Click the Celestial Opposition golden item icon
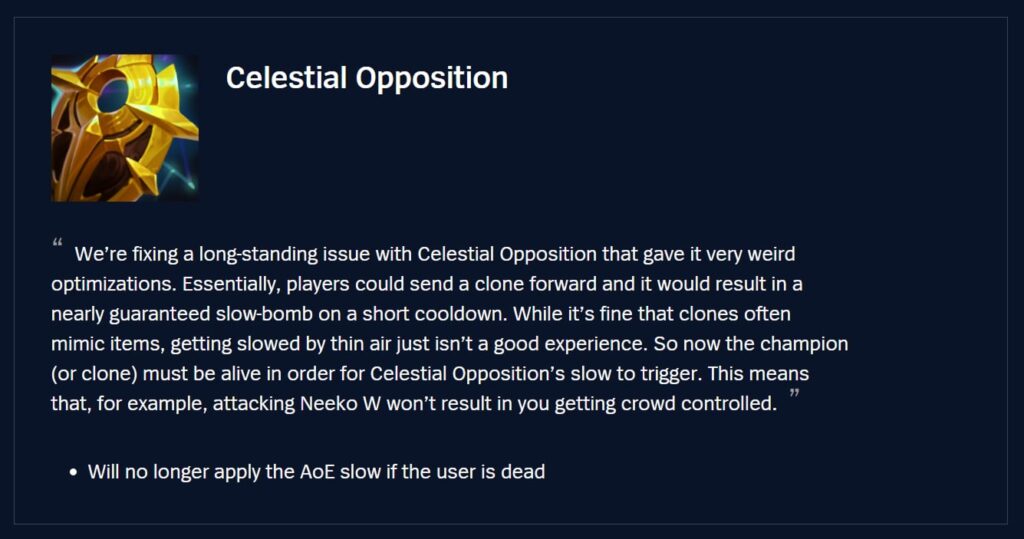The image size is (1024, 539). click(x=124, y=127)
